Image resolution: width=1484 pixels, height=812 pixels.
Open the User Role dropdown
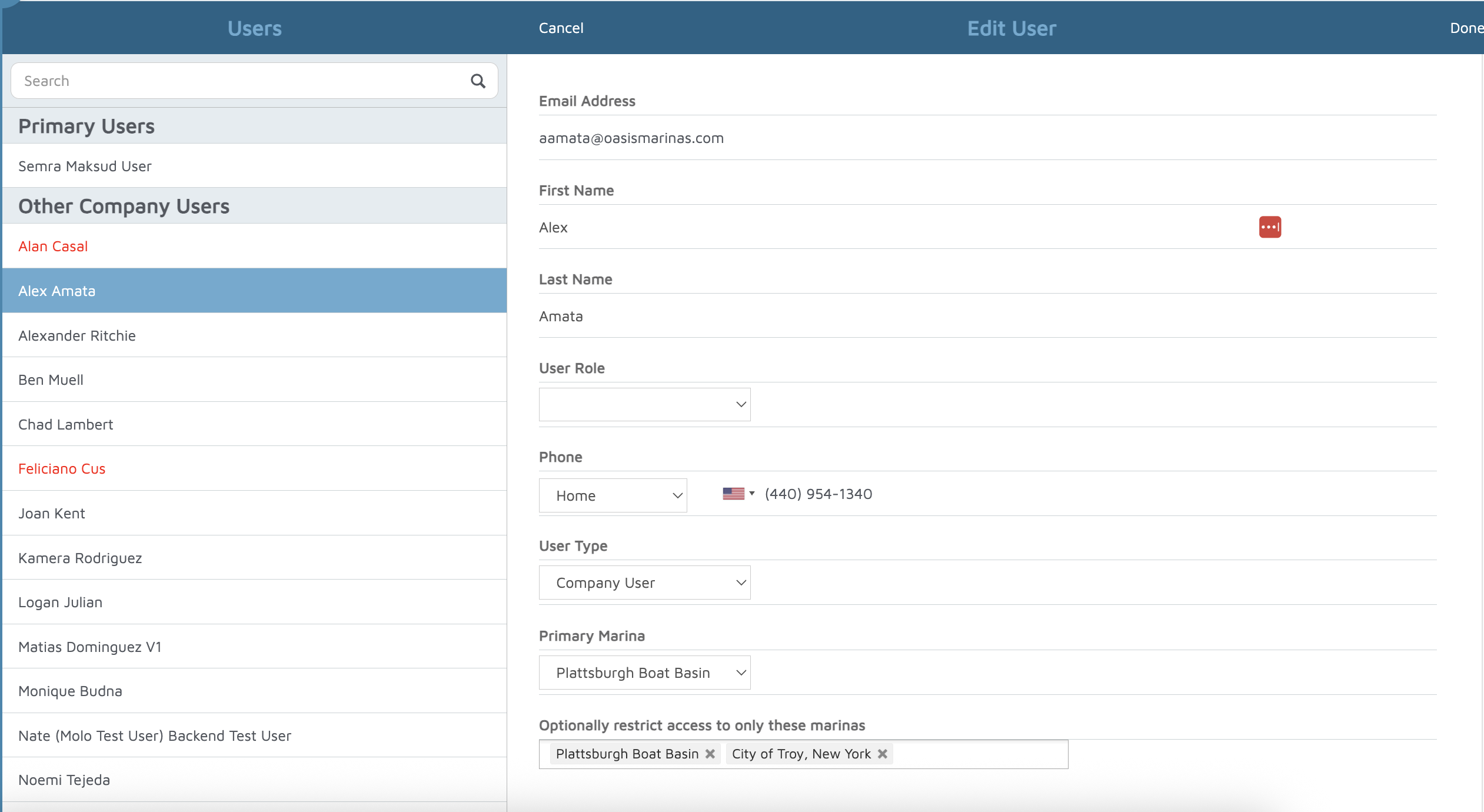click(x=644, y=404)
